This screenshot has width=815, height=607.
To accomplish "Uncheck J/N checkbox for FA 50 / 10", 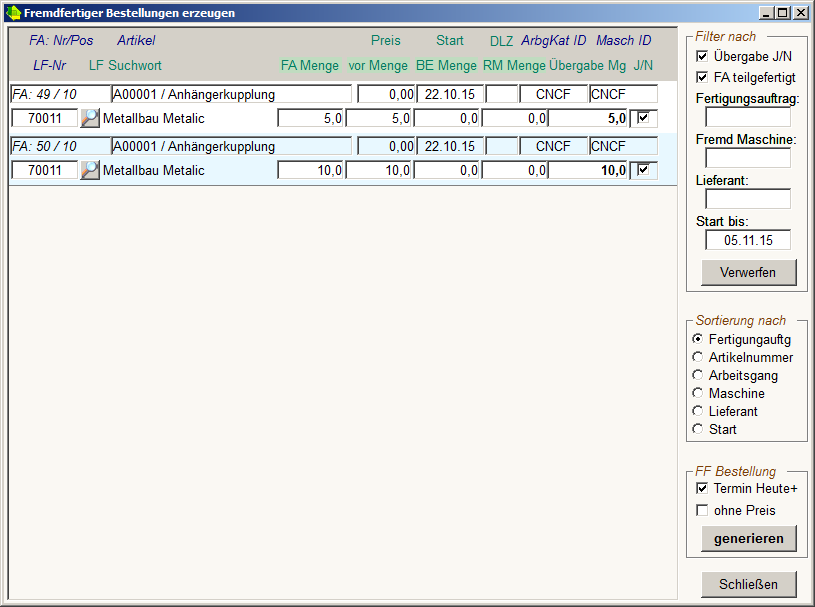I will [643, 170].
